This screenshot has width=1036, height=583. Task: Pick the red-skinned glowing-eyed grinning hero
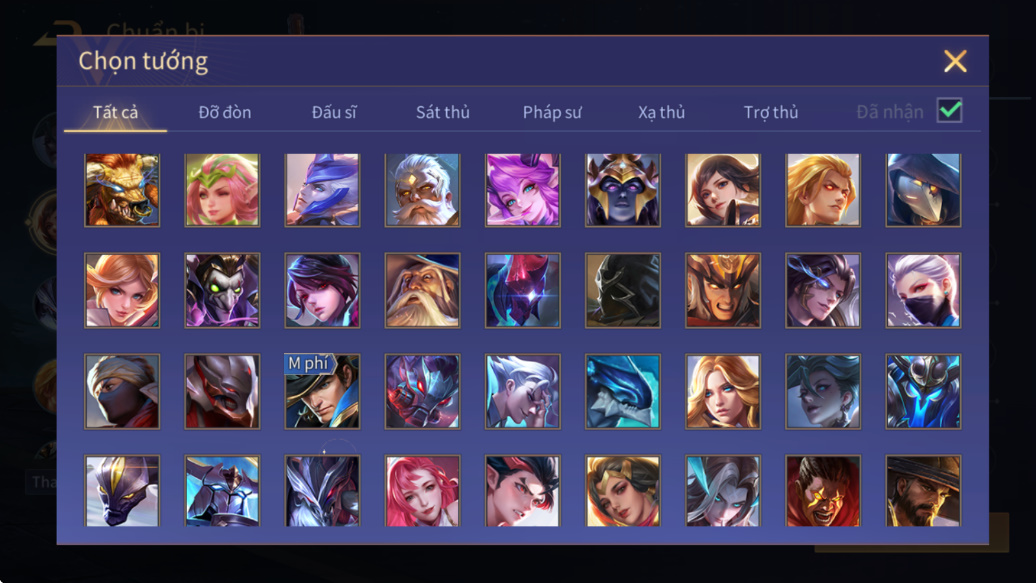(x=823, y=490)
